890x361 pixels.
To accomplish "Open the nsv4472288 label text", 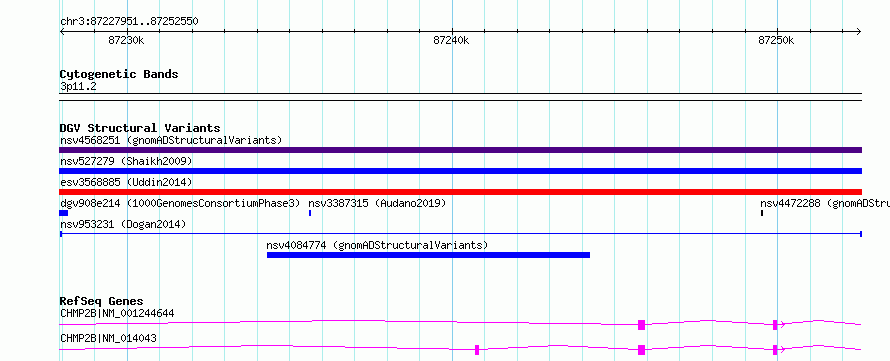I will (x=825, y=203).
